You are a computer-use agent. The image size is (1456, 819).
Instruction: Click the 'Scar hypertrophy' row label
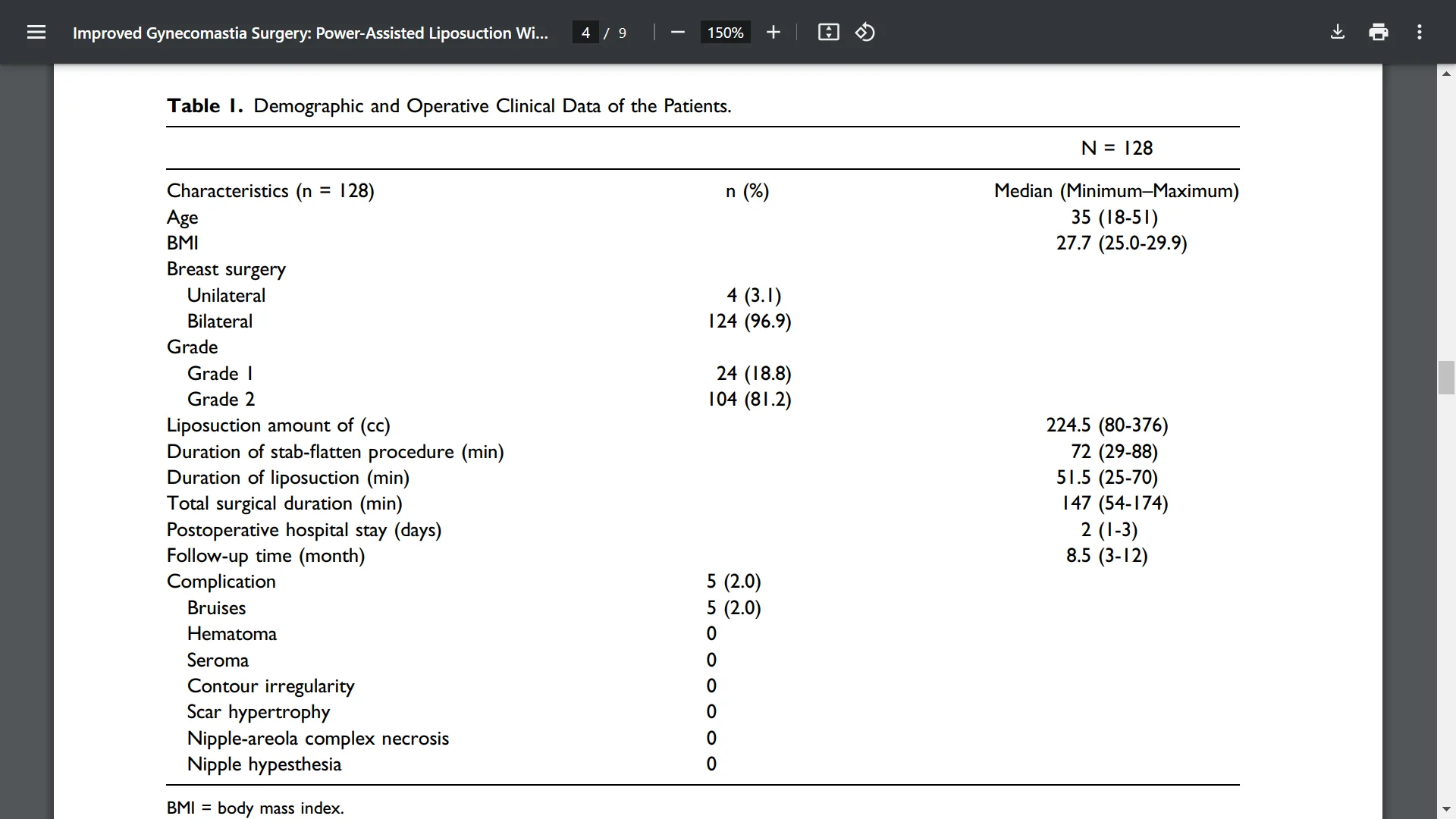click(259, 712)
